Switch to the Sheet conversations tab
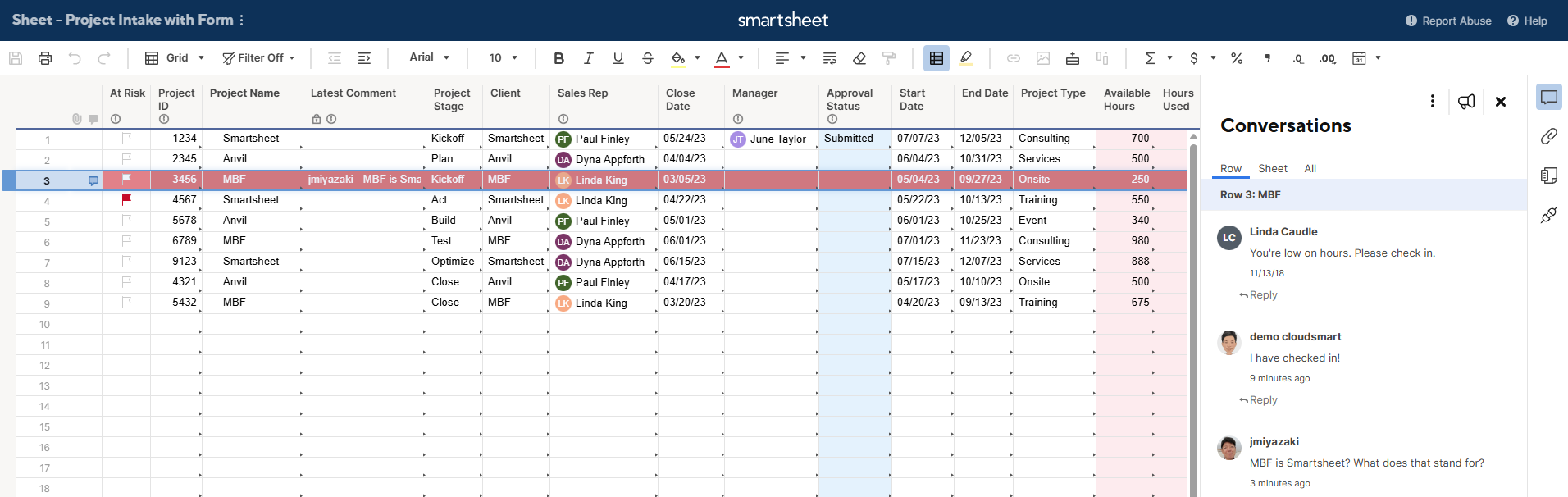This screenshot has height=497, width=1568. (x=1273, y=168)
